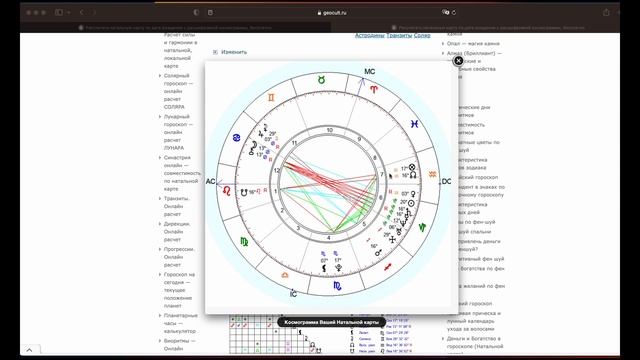Image resolution: width=640 pixels, height=360 pixels.
Task: Open the page translate icon
Action: [445, 13]
